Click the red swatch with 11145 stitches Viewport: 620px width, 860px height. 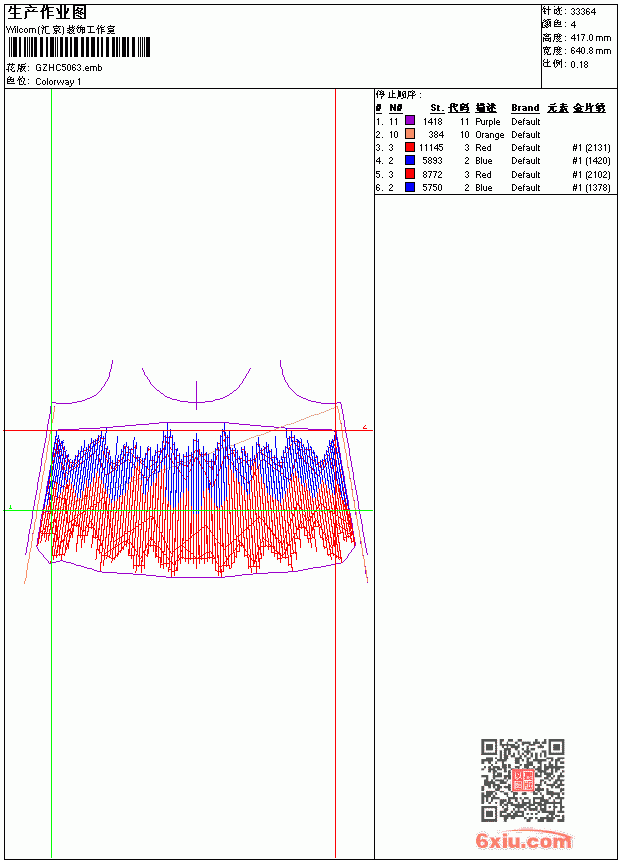(410, 147)
